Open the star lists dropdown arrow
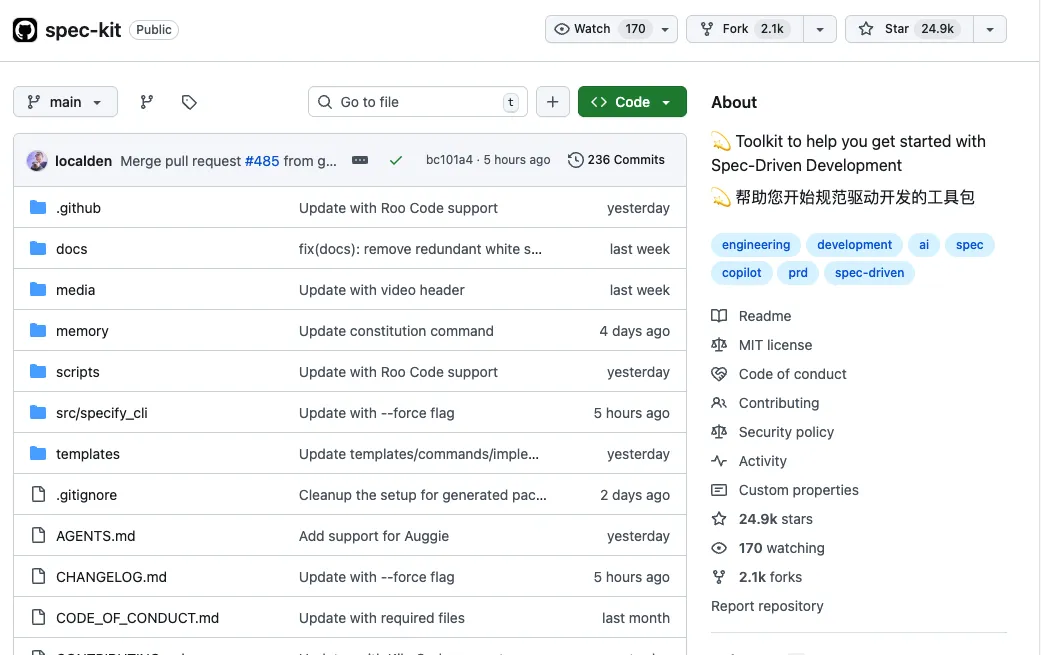The image size is (1041, 655). [990, 29]
